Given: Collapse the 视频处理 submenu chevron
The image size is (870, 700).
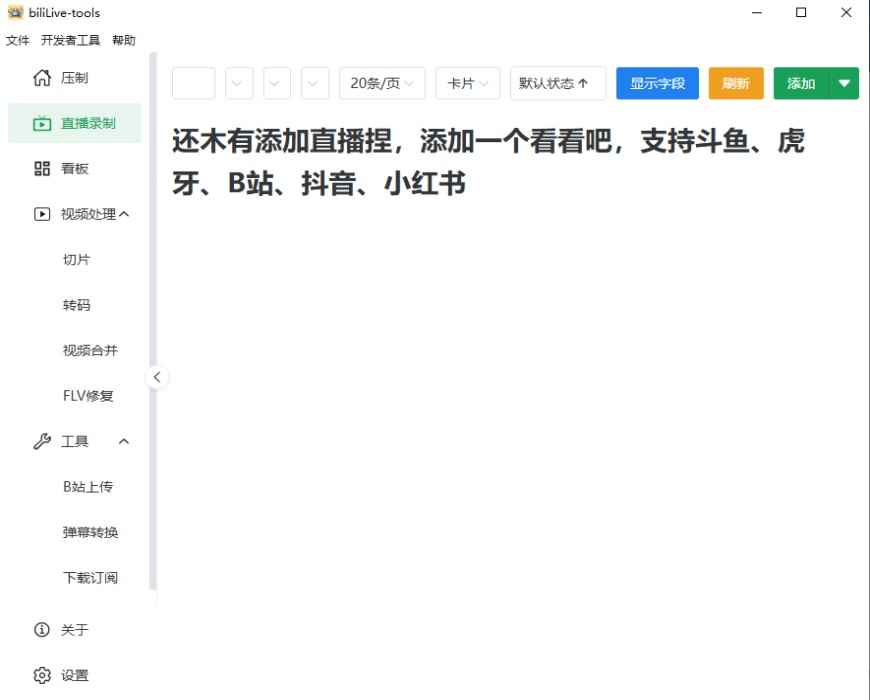Looking at the screenshot, I should coord(124,214).
